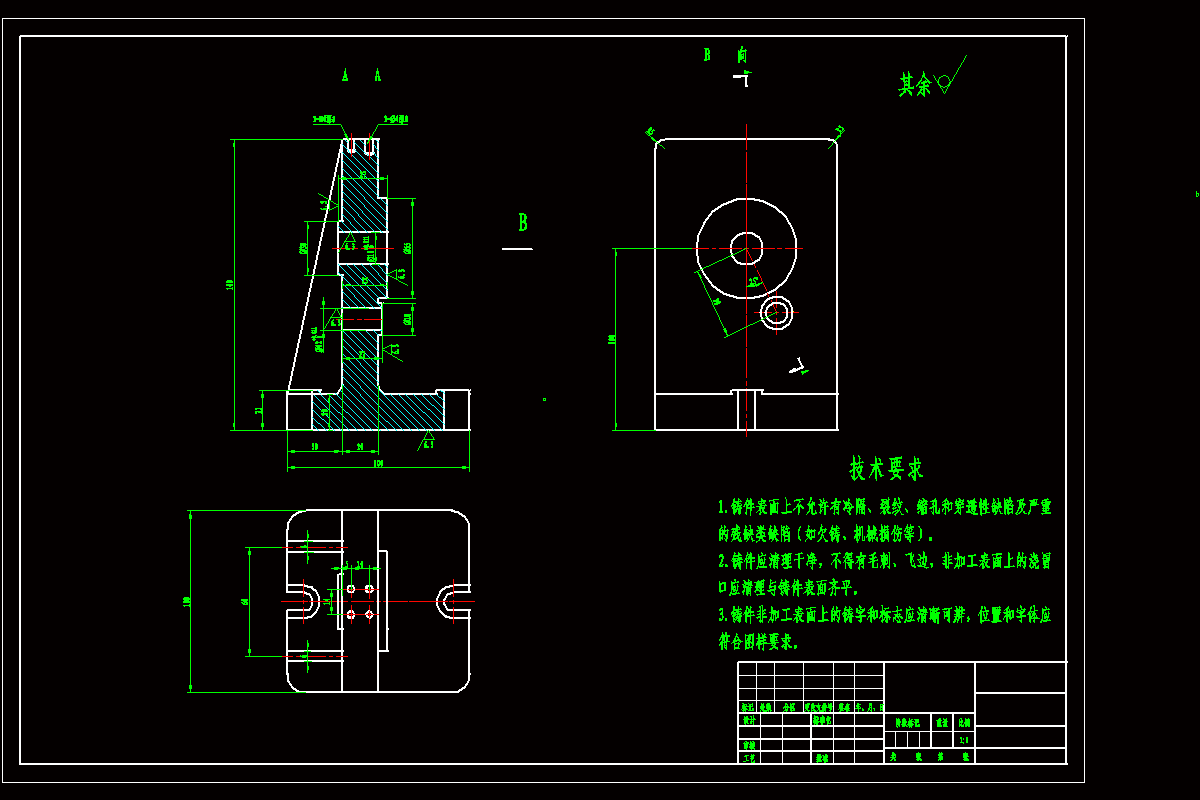Screen dimensions: 1200x800
Task: Select the left U-shaped slot in top view
Action: [305, 600]
